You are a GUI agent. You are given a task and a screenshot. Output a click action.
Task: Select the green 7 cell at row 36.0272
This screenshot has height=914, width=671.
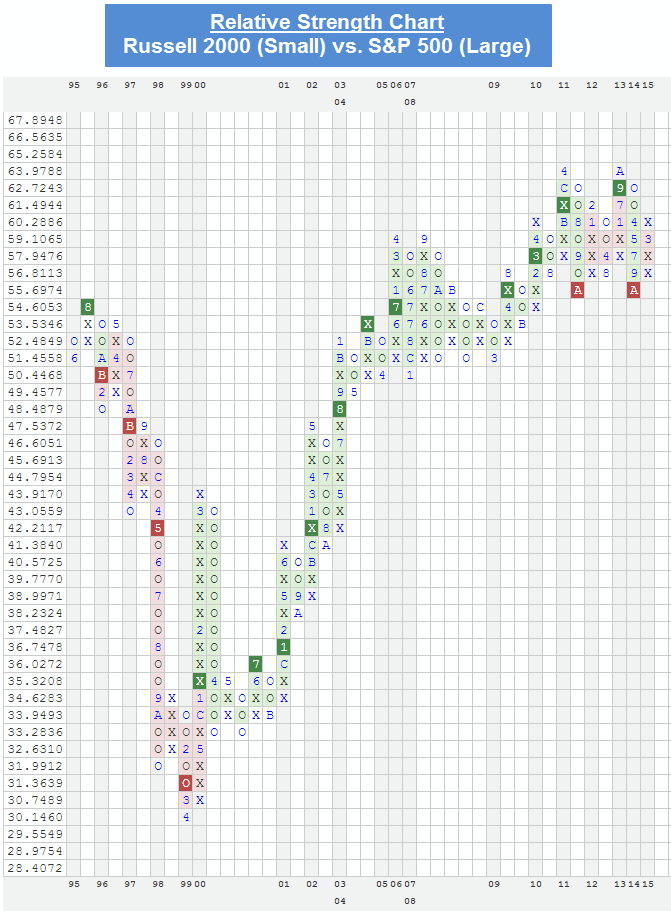pos(256,663)
